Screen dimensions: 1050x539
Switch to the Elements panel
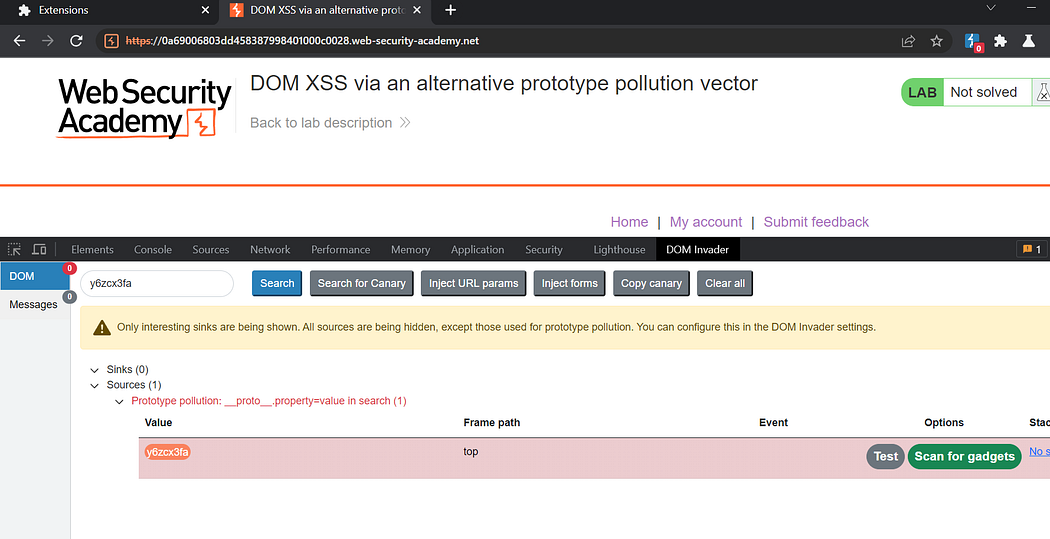(x=92, y=249)
